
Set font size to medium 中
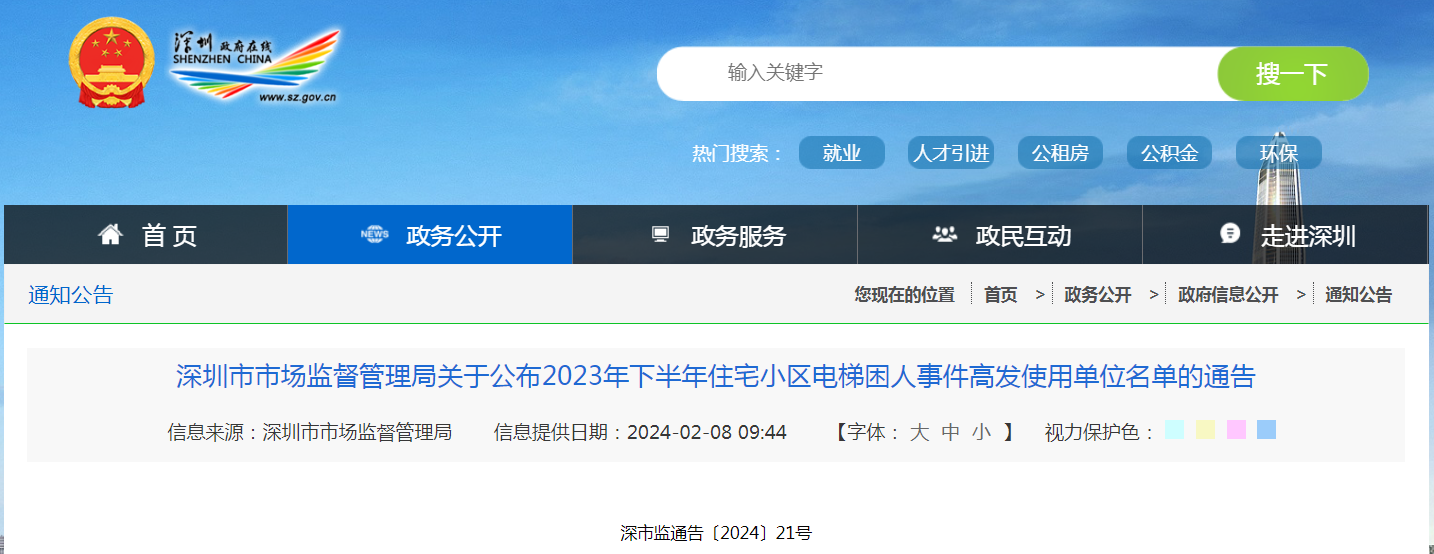click(950, 432)
